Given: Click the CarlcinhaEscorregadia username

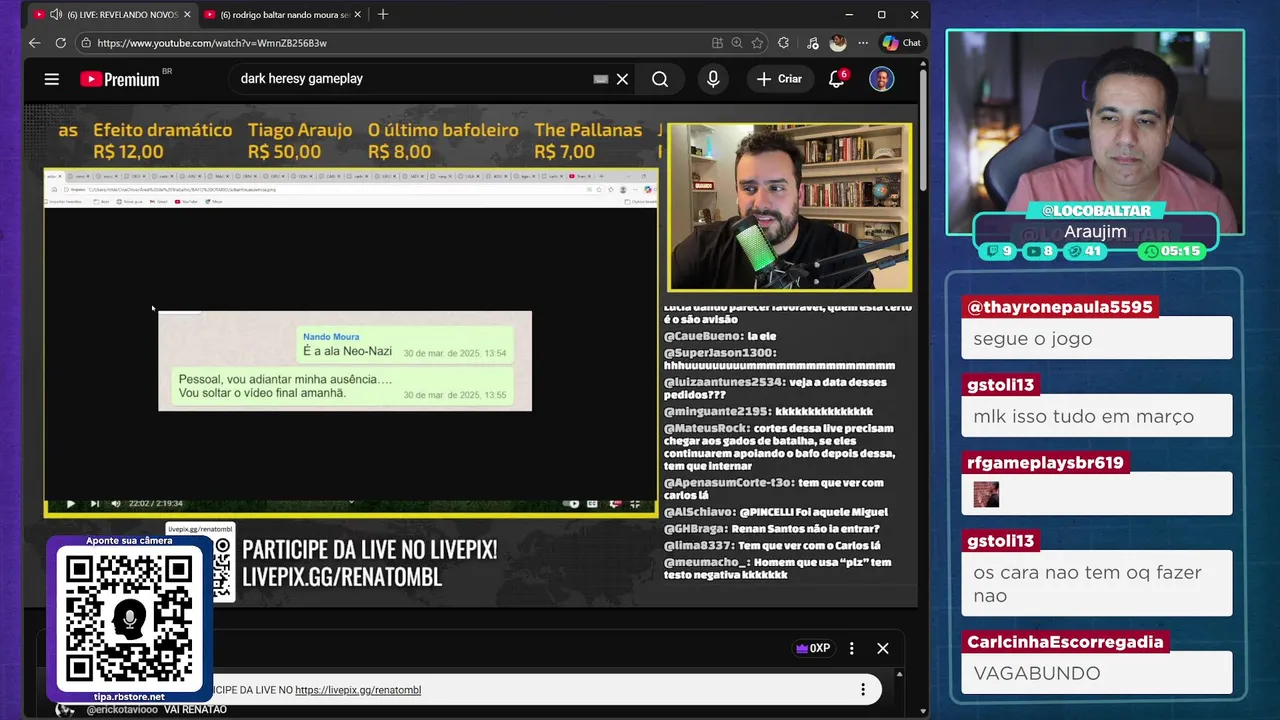Looking at the screenshot, I should (x=1065, y=642).
